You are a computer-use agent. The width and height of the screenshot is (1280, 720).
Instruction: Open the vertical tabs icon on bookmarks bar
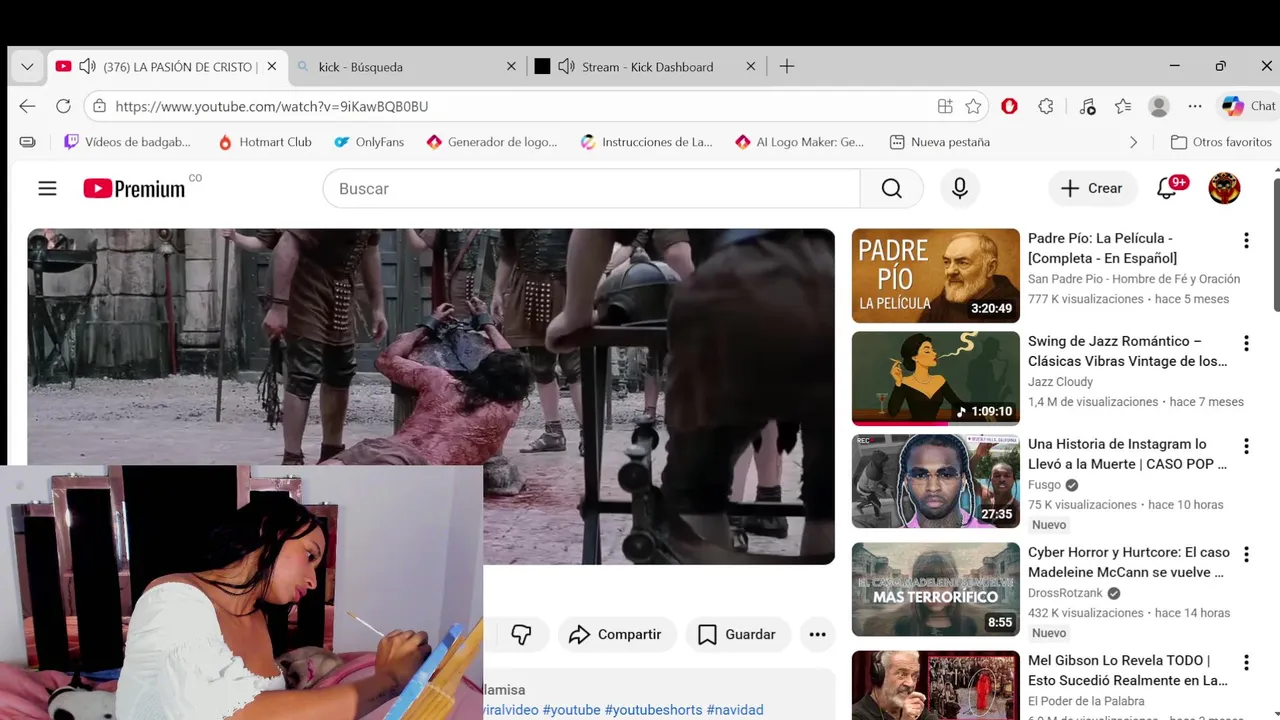pyautogui.click(x=28, y=142)
